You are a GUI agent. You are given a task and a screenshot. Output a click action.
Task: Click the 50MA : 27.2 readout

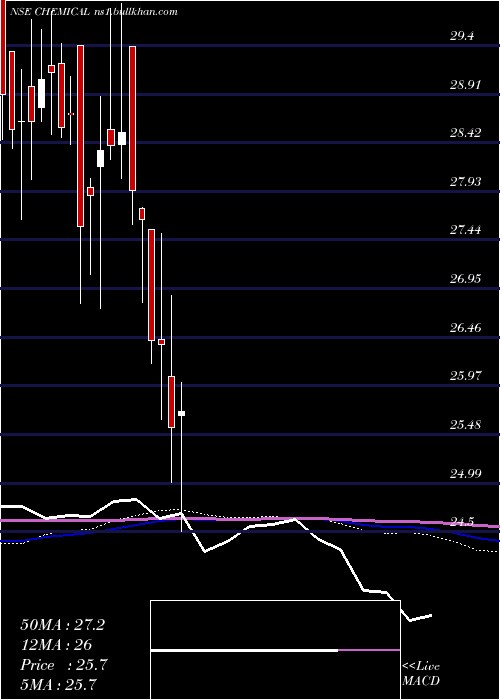[62, 625]
